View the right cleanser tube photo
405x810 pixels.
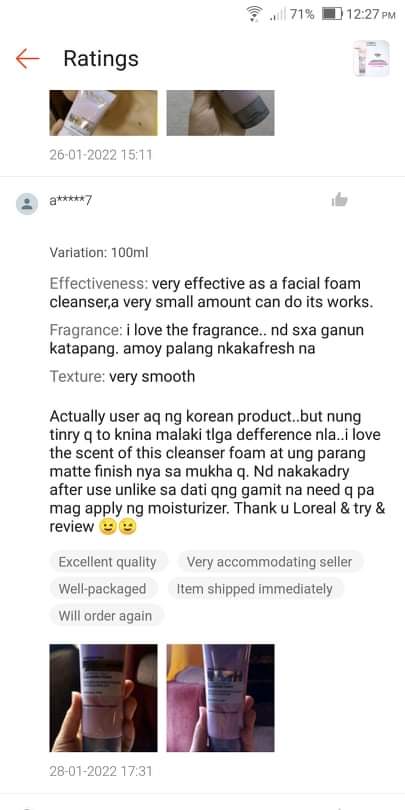coord(221,698)
